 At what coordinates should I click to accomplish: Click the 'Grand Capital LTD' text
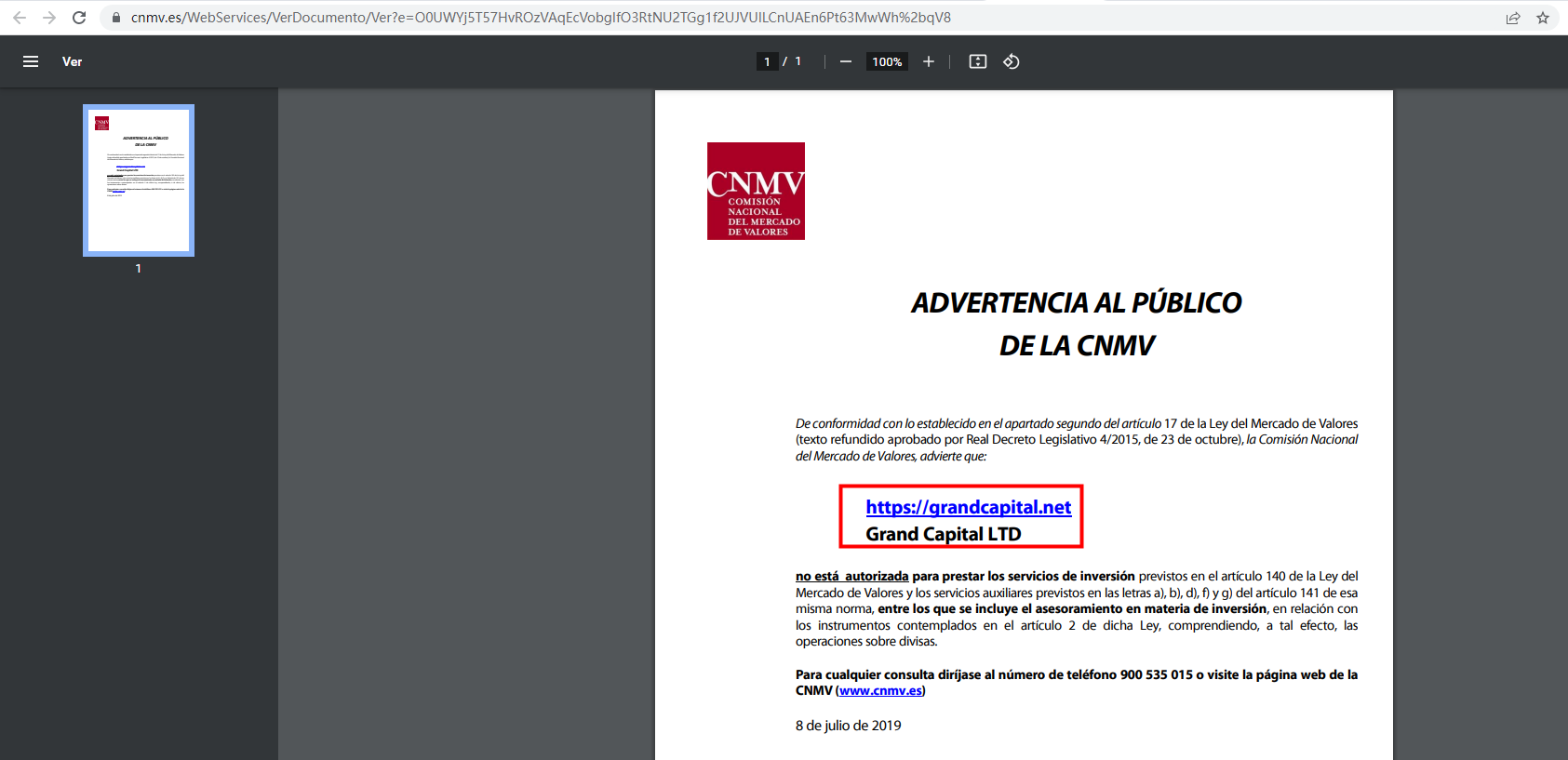pyautogui.click(x=944, y=534)
